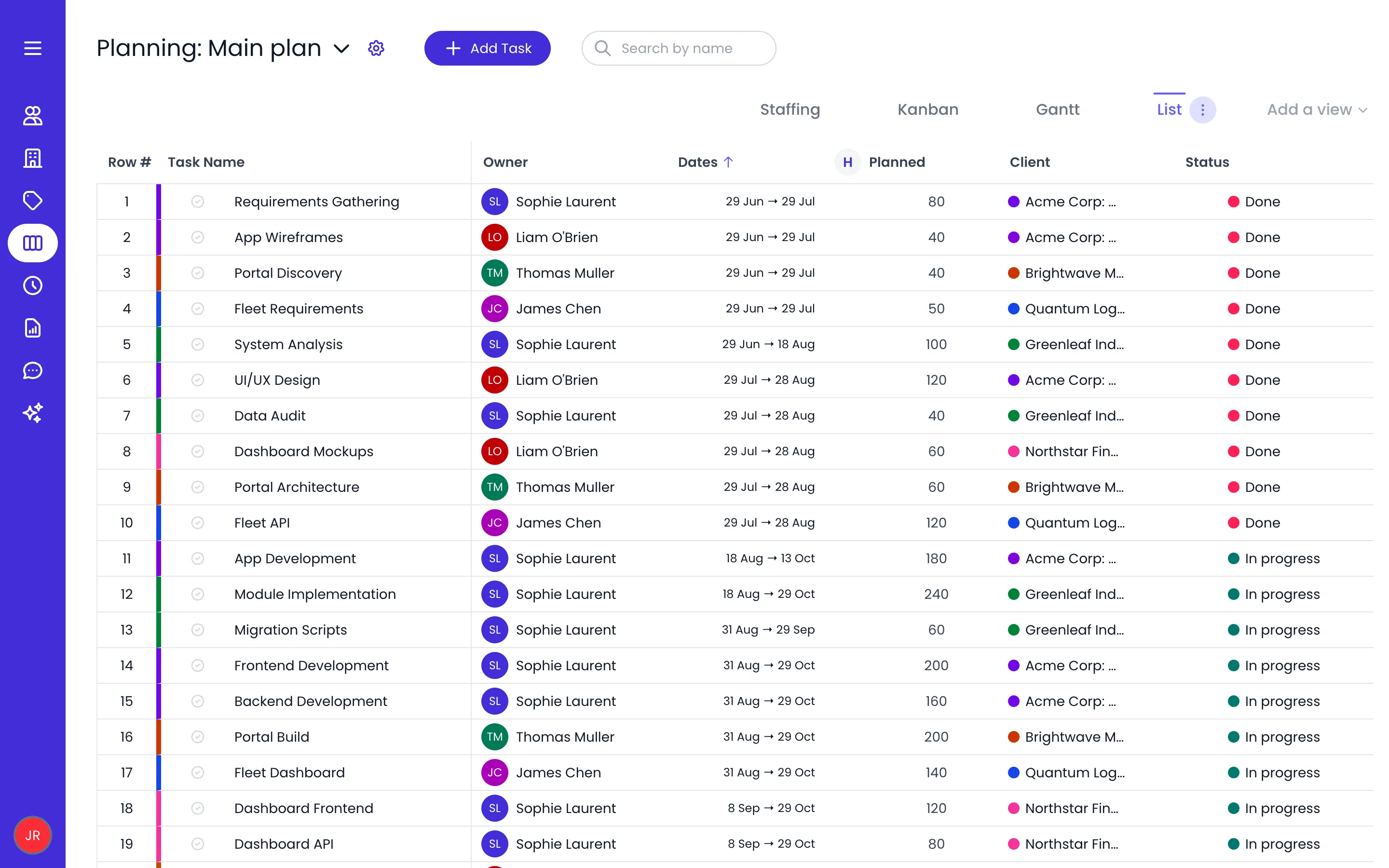The width and height of the screenshot is (1389, 868).
Task: Open the People section in sidebar
Action: (33, 115)
